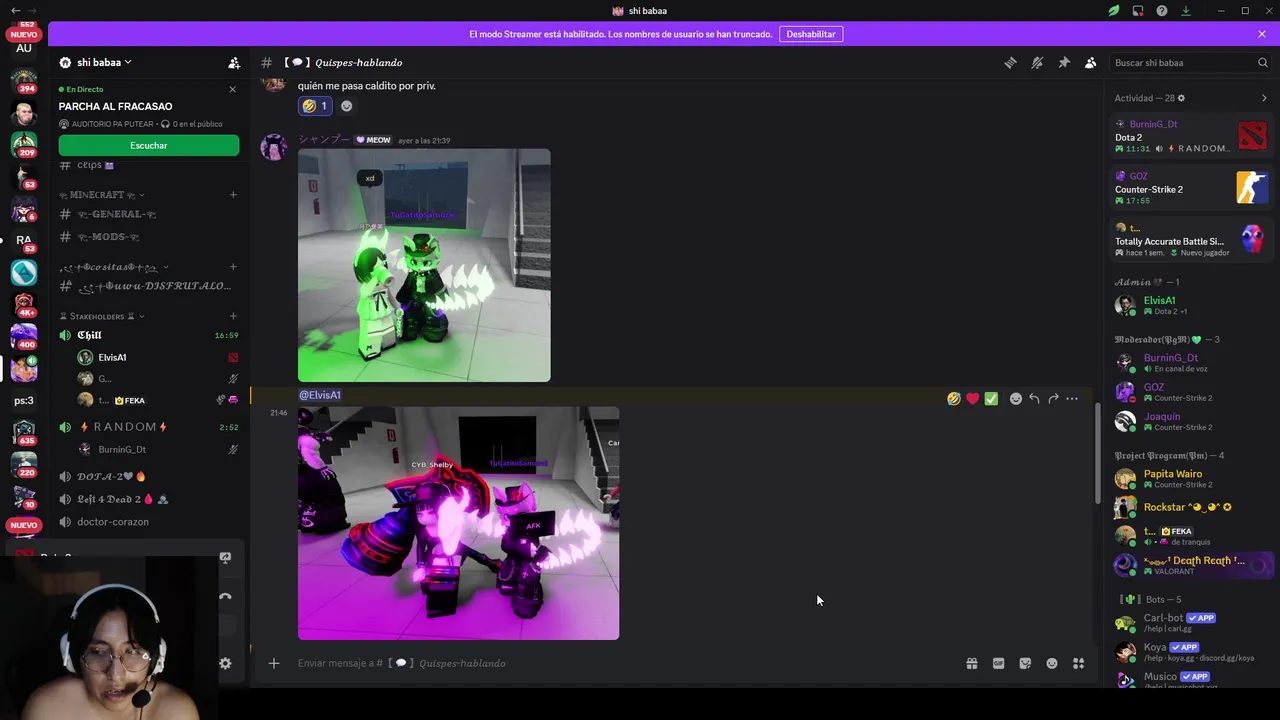Open the Dota 2 activity card
Screen dimensions: 1280x720
tap(1191, 136)
